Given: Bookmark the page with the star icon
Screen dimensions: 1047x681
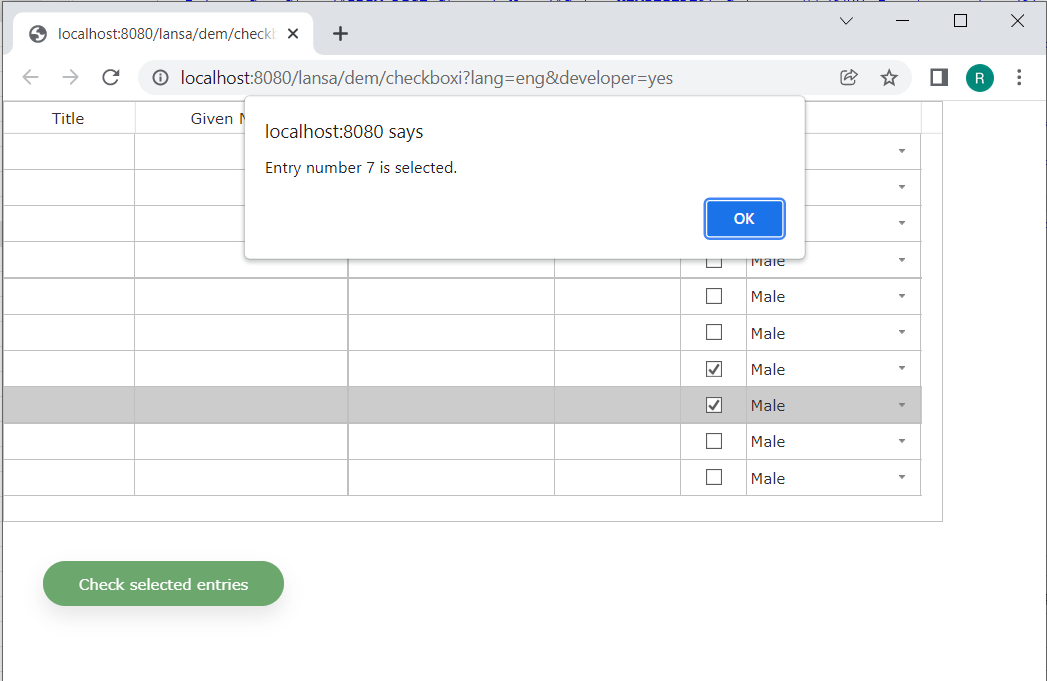Looking at the screenshot, I should (889, 77).
